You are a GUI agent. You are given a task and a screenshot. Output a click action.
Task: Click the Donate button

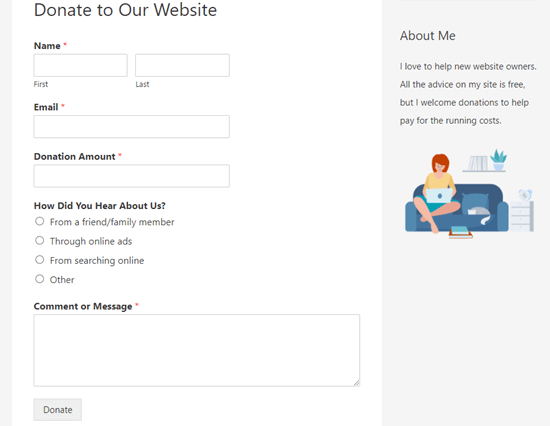pos(58,410)
